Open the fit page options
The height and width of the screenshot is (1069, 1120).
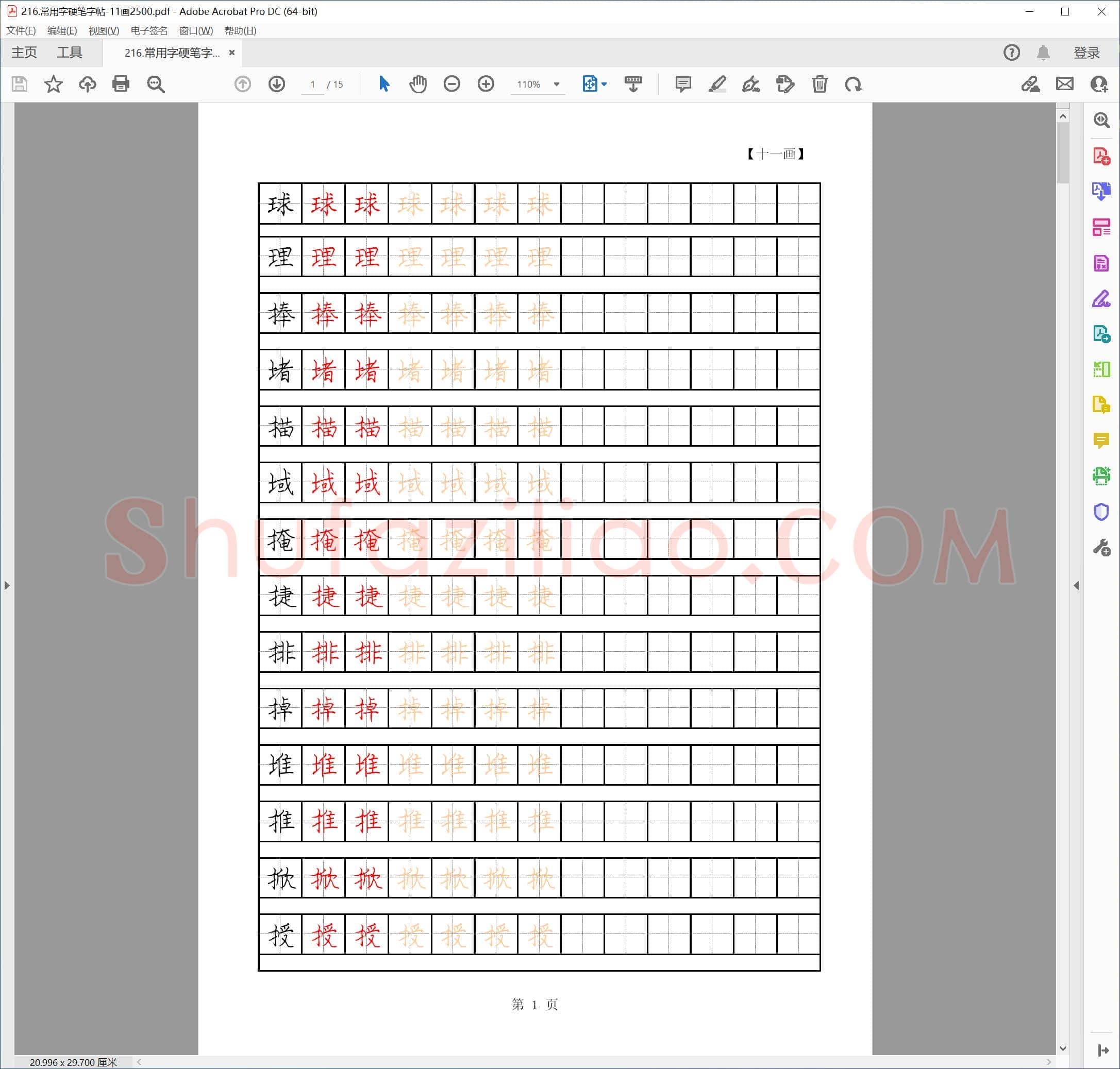click(594, 84)
